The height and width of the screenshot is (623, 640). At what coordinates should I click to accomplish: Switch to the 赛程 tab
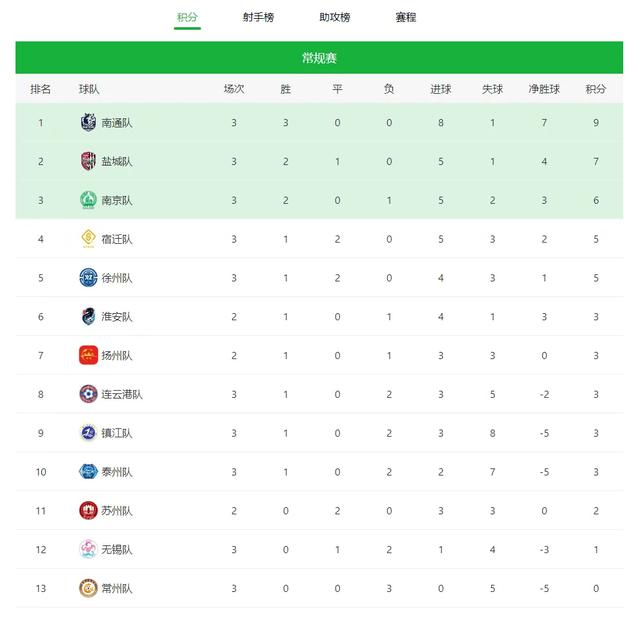[406, 18]
